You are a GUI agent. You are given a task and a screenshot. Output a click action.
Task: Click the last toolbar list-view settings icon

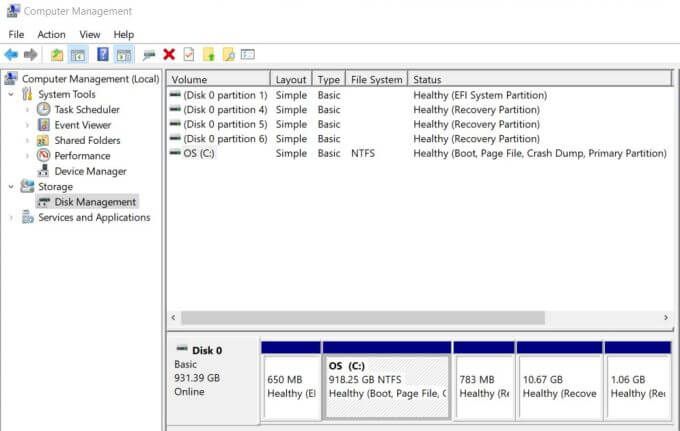point(248,55)
